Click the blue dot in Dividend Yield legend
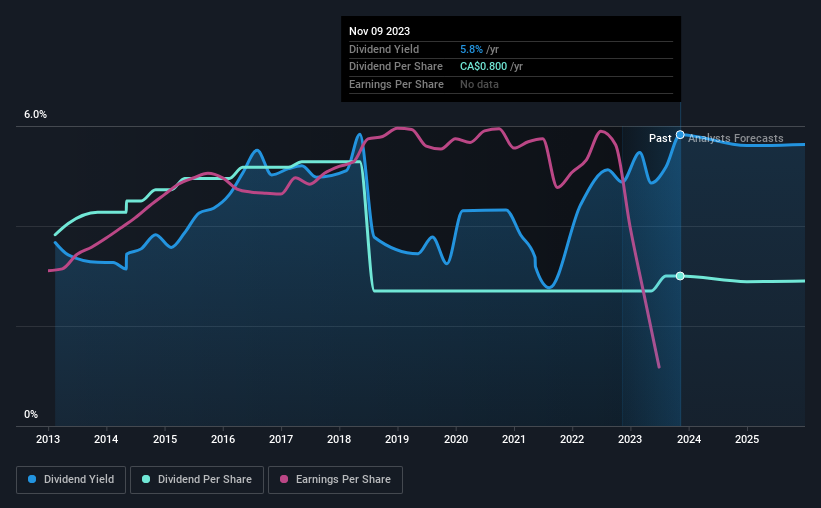This screenshot has height=508, width=821. pos(33,480)
